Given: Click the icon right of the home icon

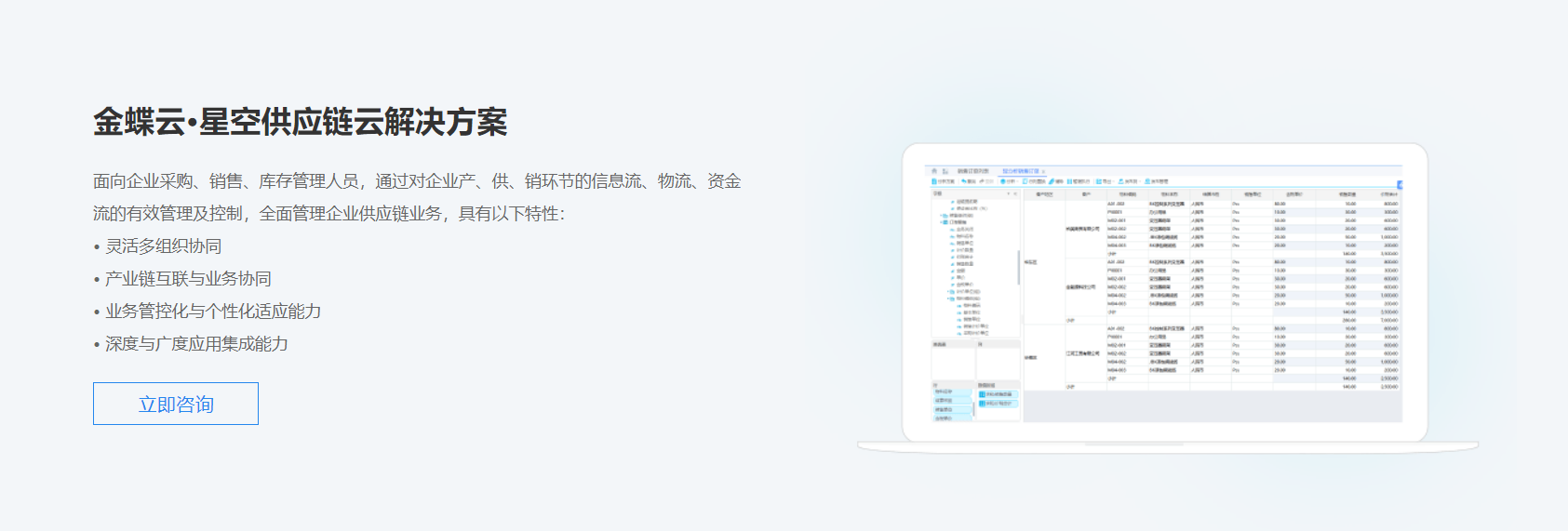Looking at the screenshot, I should pyautogui.click(x=945, y=171).
